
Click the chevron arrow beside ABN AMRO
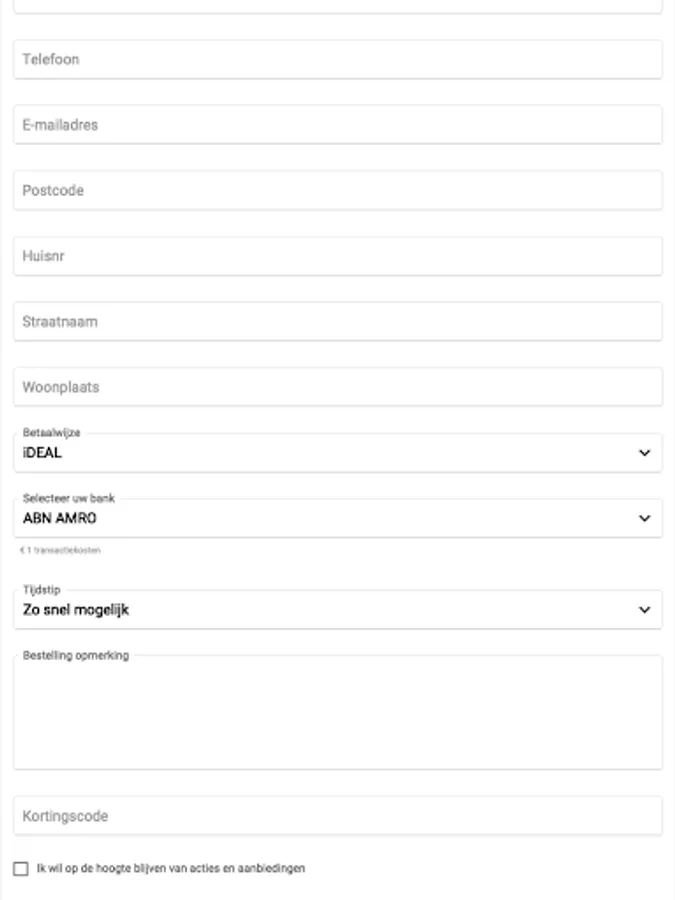point(644,518)
